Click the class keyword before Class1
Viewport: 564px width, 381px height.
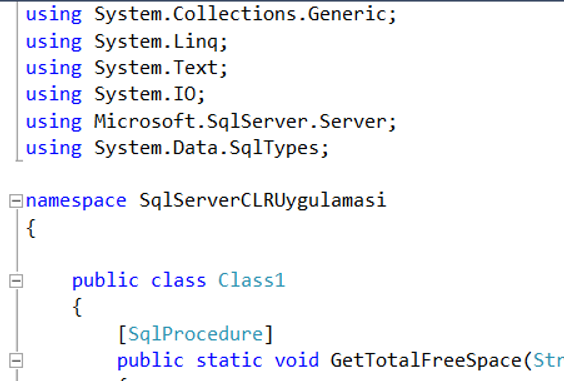tap(178, 281)
